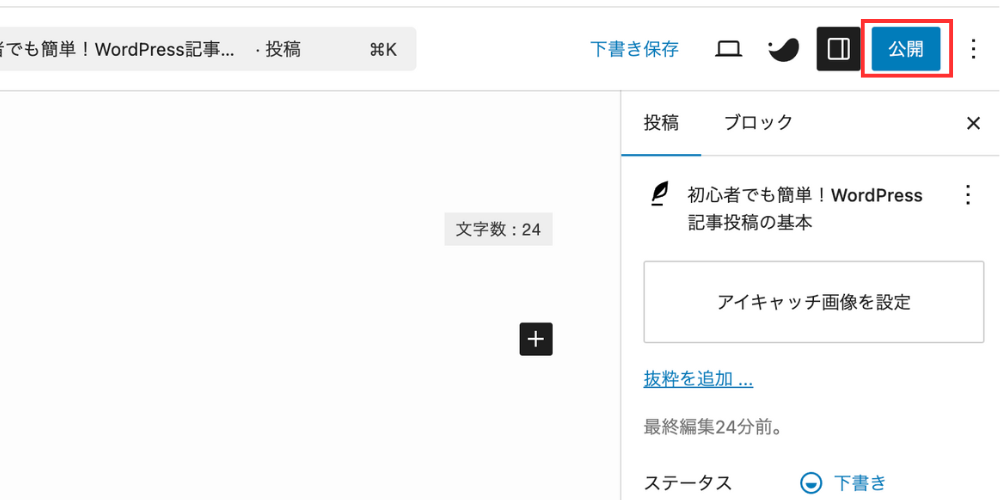Click the 抜粋を追加 link
Screen dimensions: 1000x500
tap(698, 379)
